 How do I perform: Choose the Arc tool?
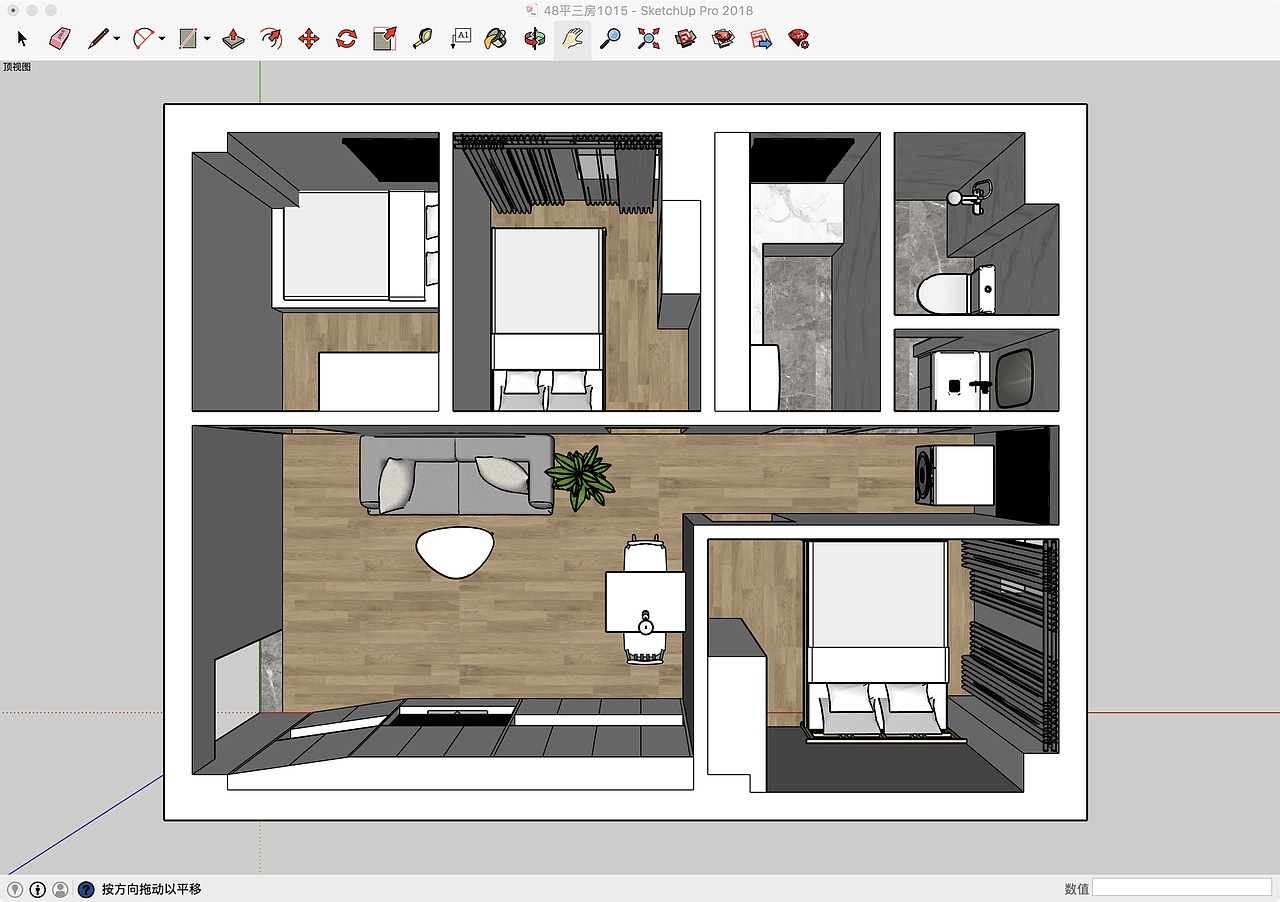[x=143, y=39]
